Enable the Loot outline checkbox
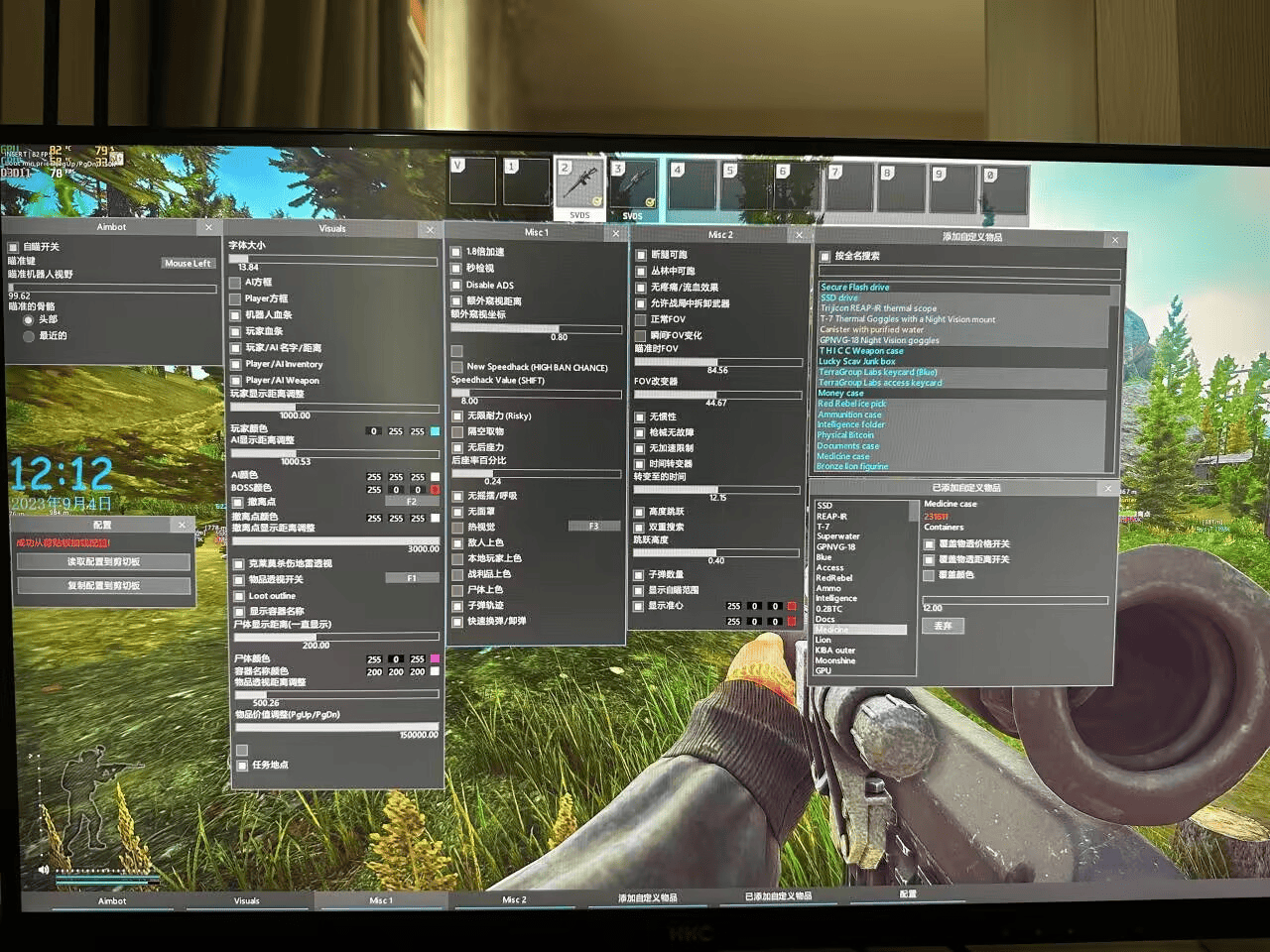Screen dimensions: 1270x952 [239, 596]
